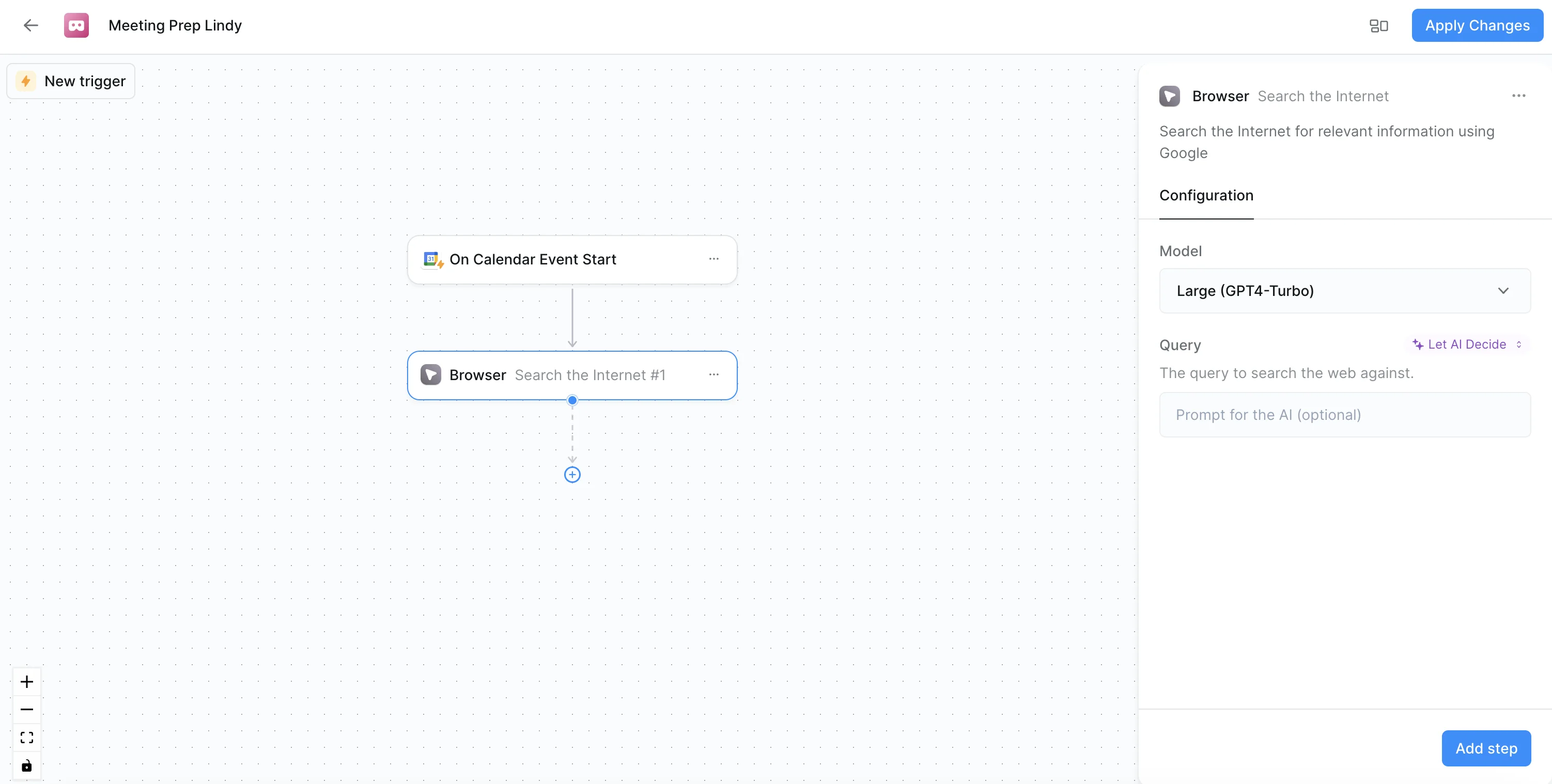The width and height of the screenshot is (1552, 784).
Task: Change Let AI Decide query mode
Action: click(1467, 344)
